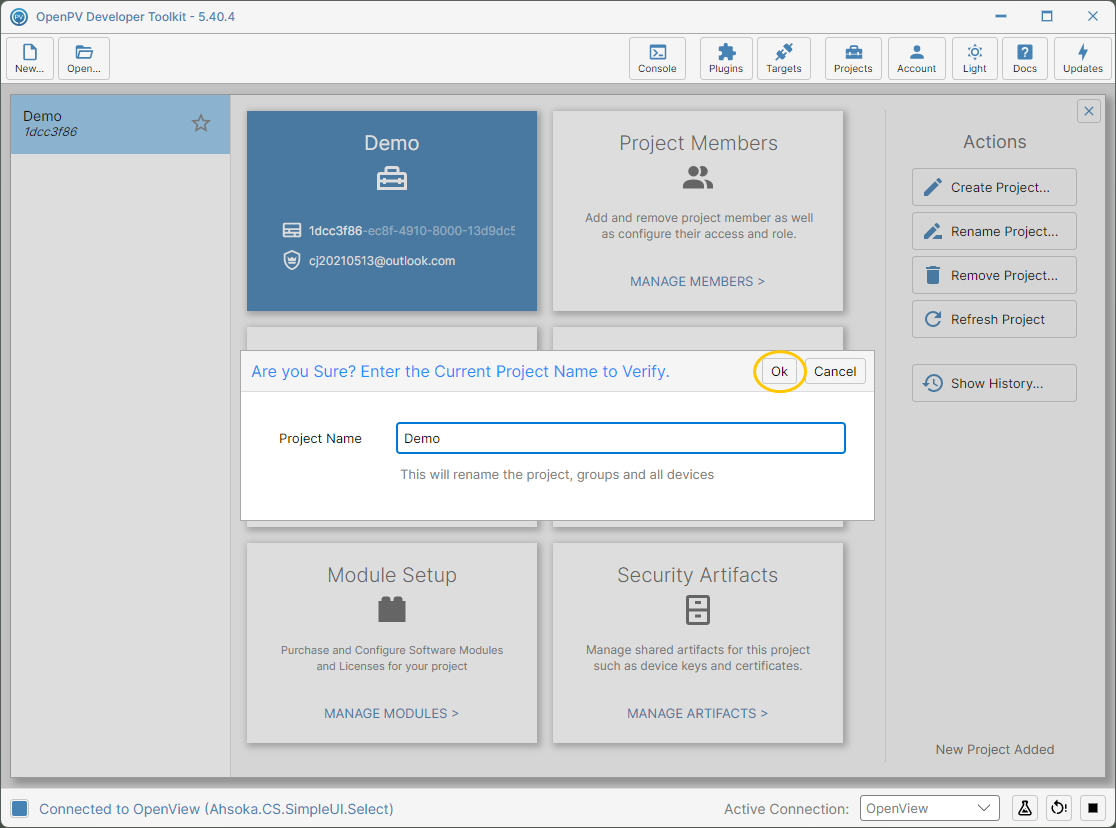This screenshot has width=1116, height=828.
Task: Click the Connected to OpenView status text
Action: click(x=216, y=809)
